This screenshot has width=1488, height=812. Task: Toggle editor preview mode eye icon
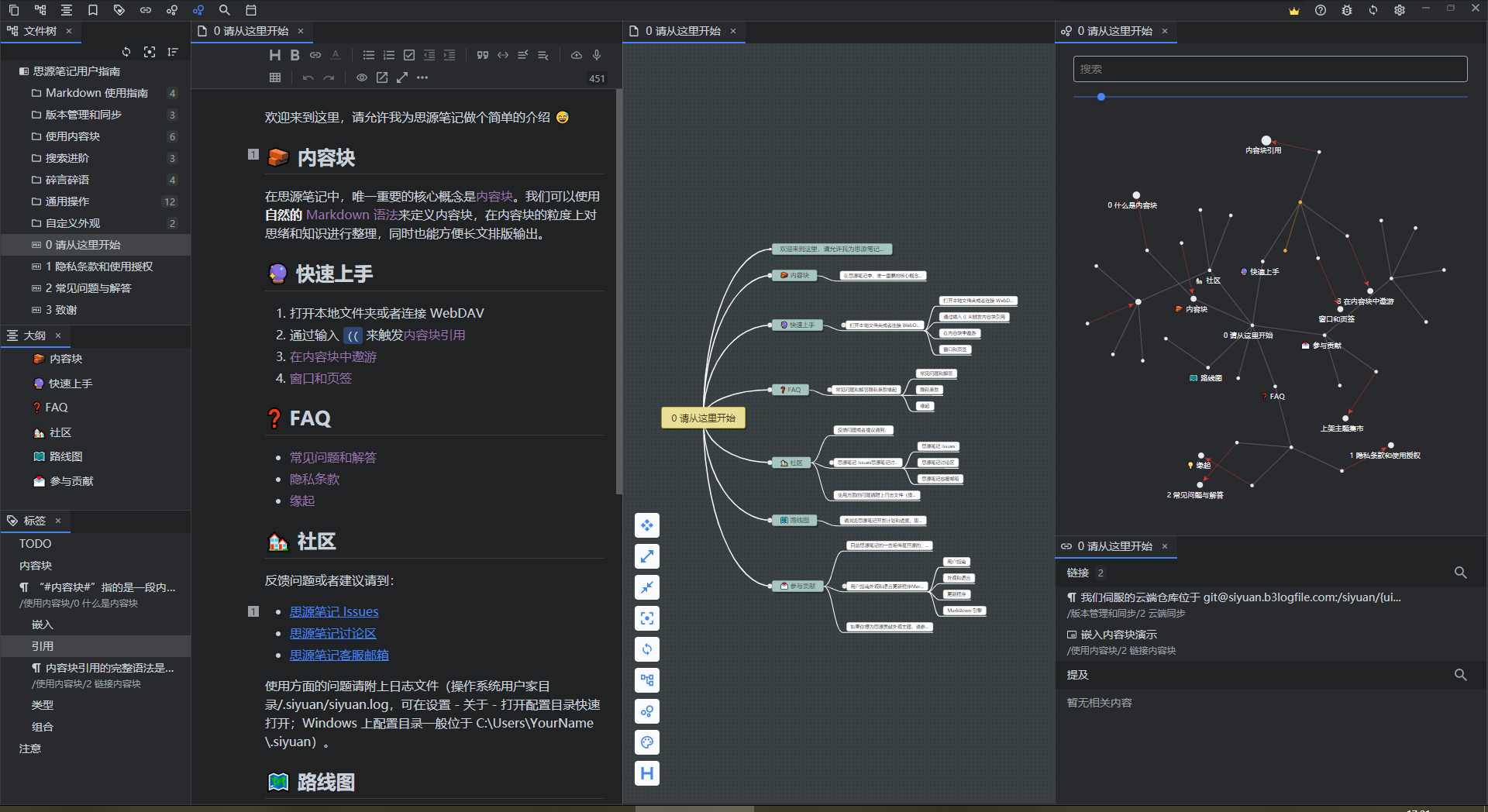[362, 77]
